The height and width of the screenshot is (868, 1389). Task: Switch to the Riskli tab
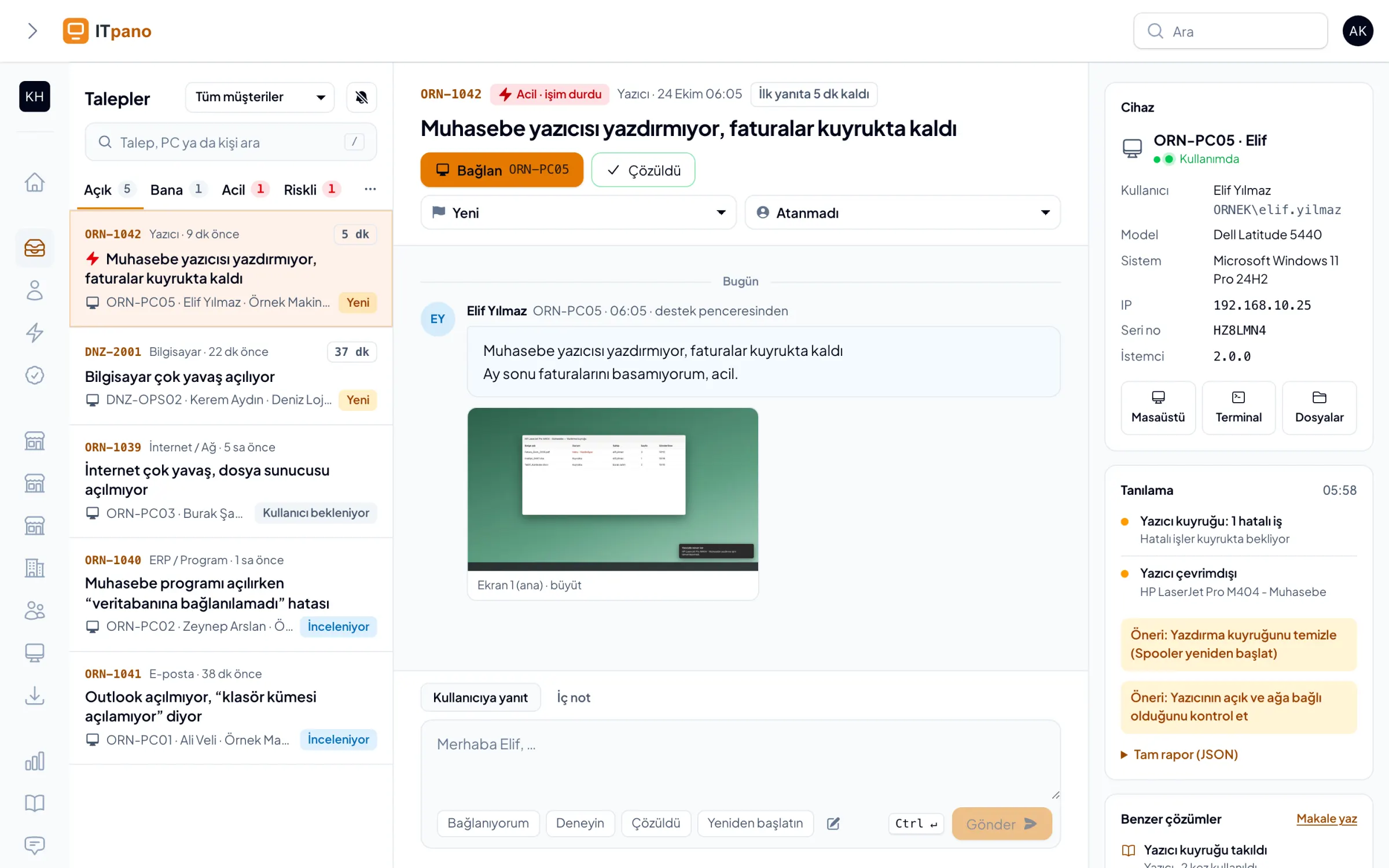coord(312,190)
